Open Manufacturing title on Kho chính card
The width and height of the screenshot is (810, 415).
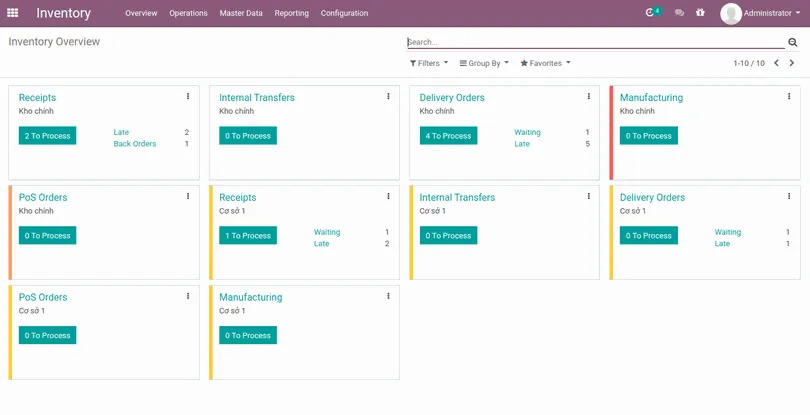(651, 98)
